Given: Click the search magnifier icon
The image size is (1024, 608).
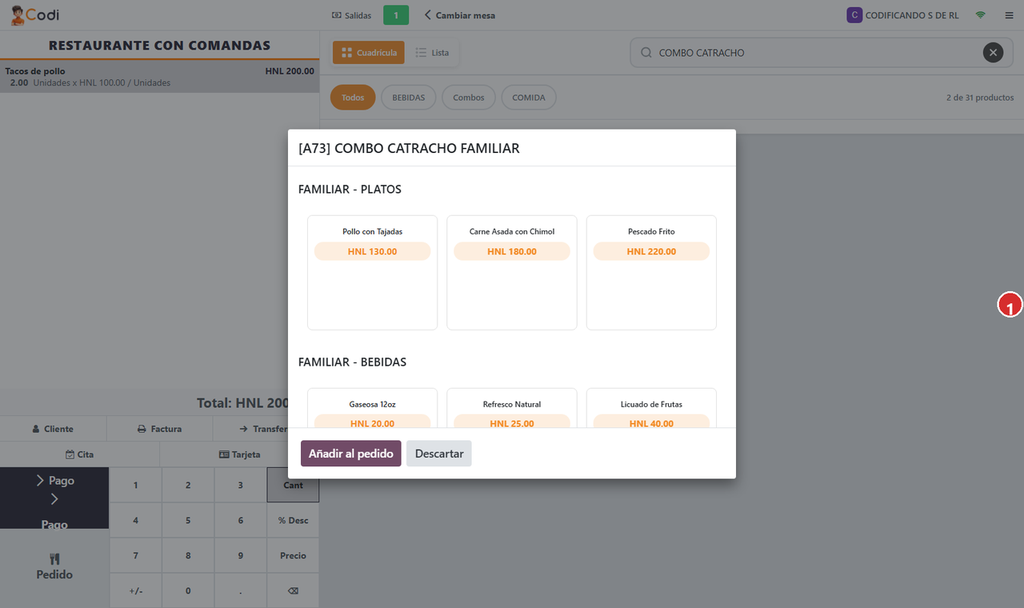Looking at the screenshot, I should tap(646, 52).
